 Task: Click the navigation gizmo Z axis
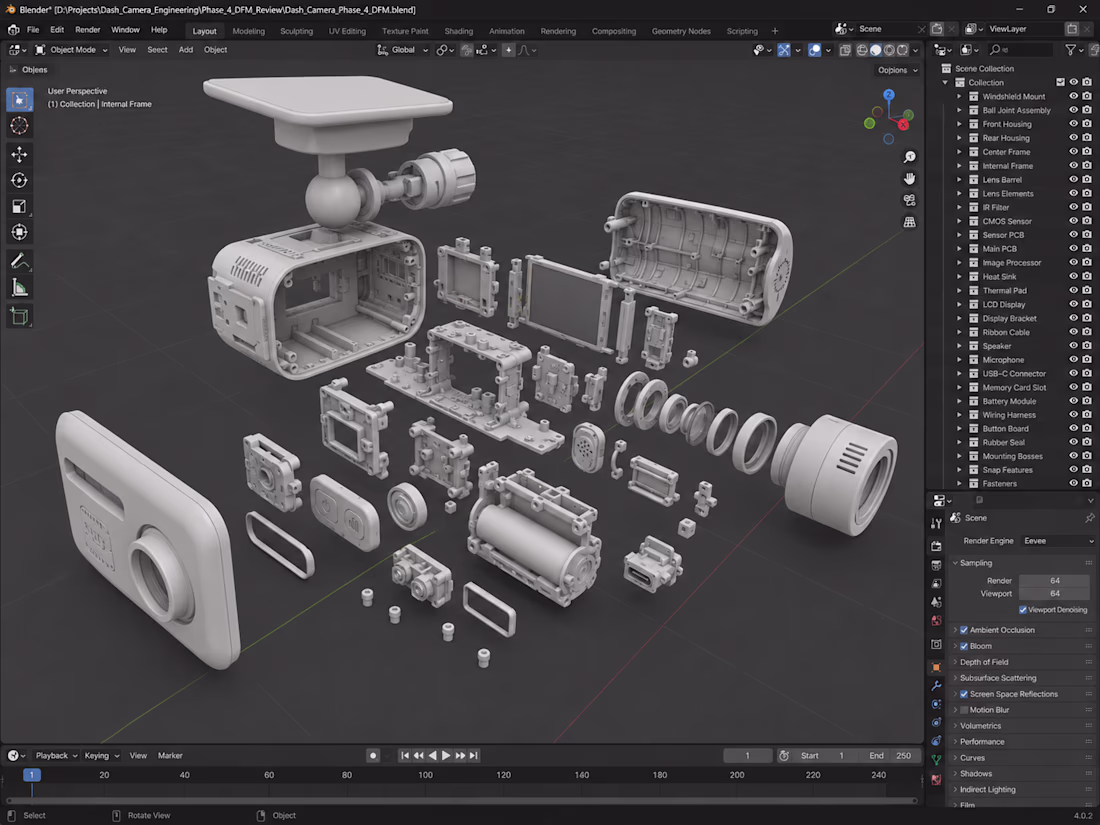(x=889, y=95)
